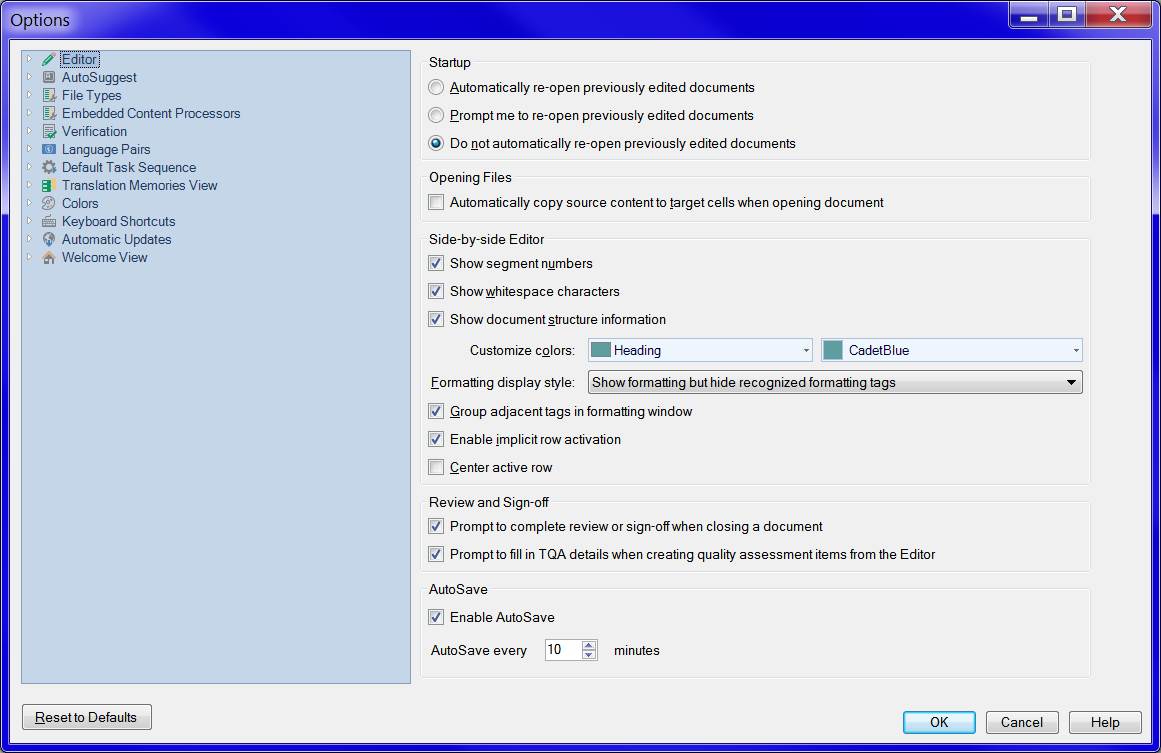Check the Center active row option
Screen dimensions: 1161x753
(x=436, y=468)
